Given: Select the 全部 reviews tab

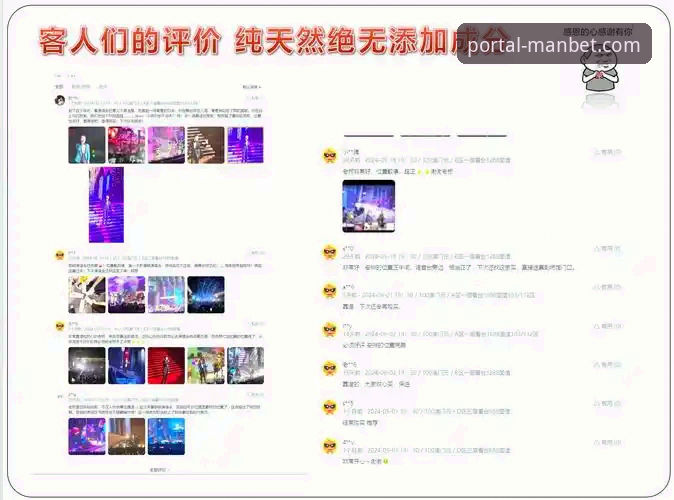Looking at the screenshot, I should [x=59, y=87].
